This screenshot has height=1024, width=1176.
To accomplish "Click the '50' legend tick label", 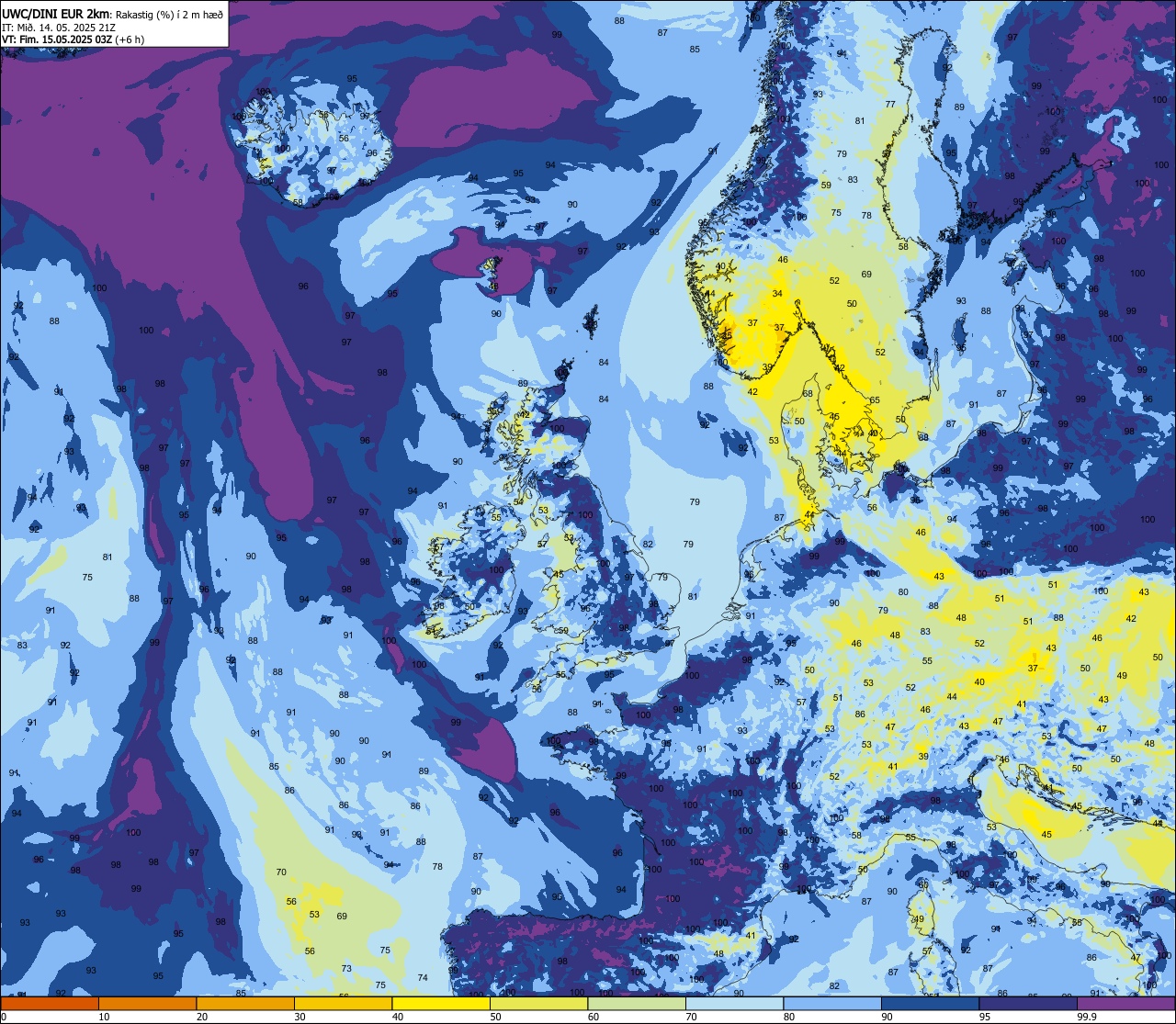I will click(x=495, y=1016).
